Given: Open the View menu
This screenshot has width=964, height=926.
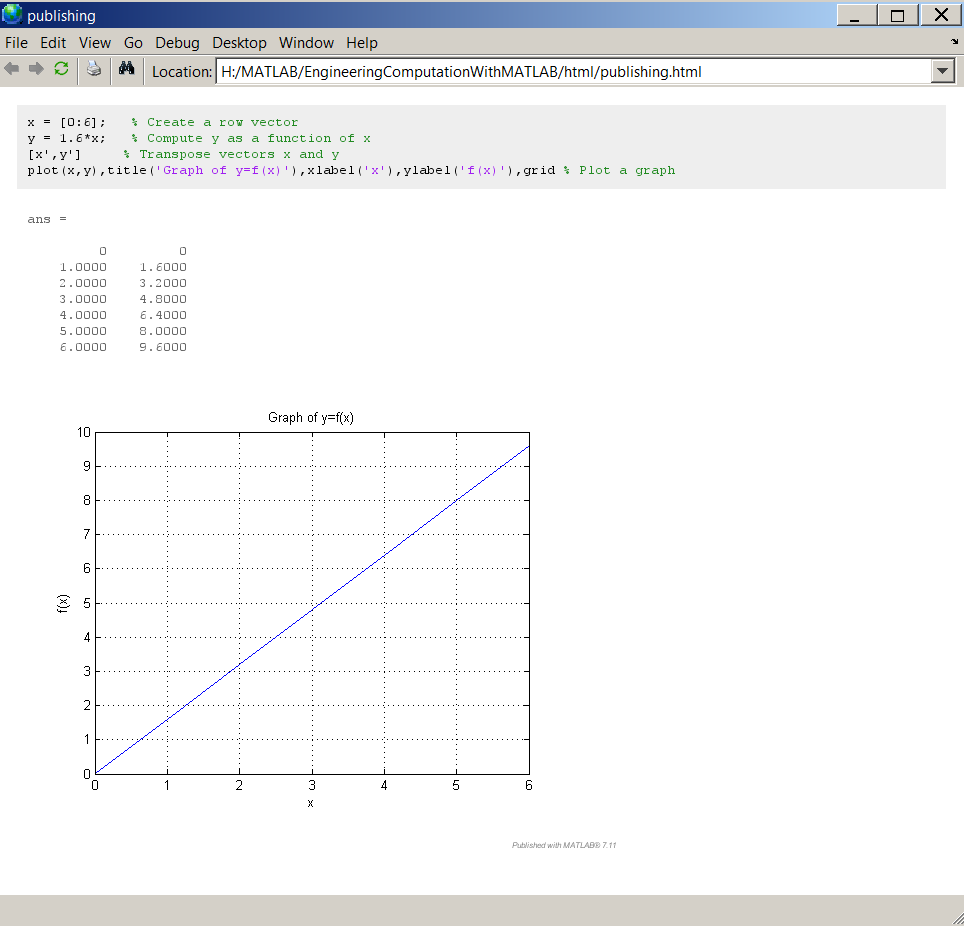Looking at the screenshot, I should tap(95, 43).
